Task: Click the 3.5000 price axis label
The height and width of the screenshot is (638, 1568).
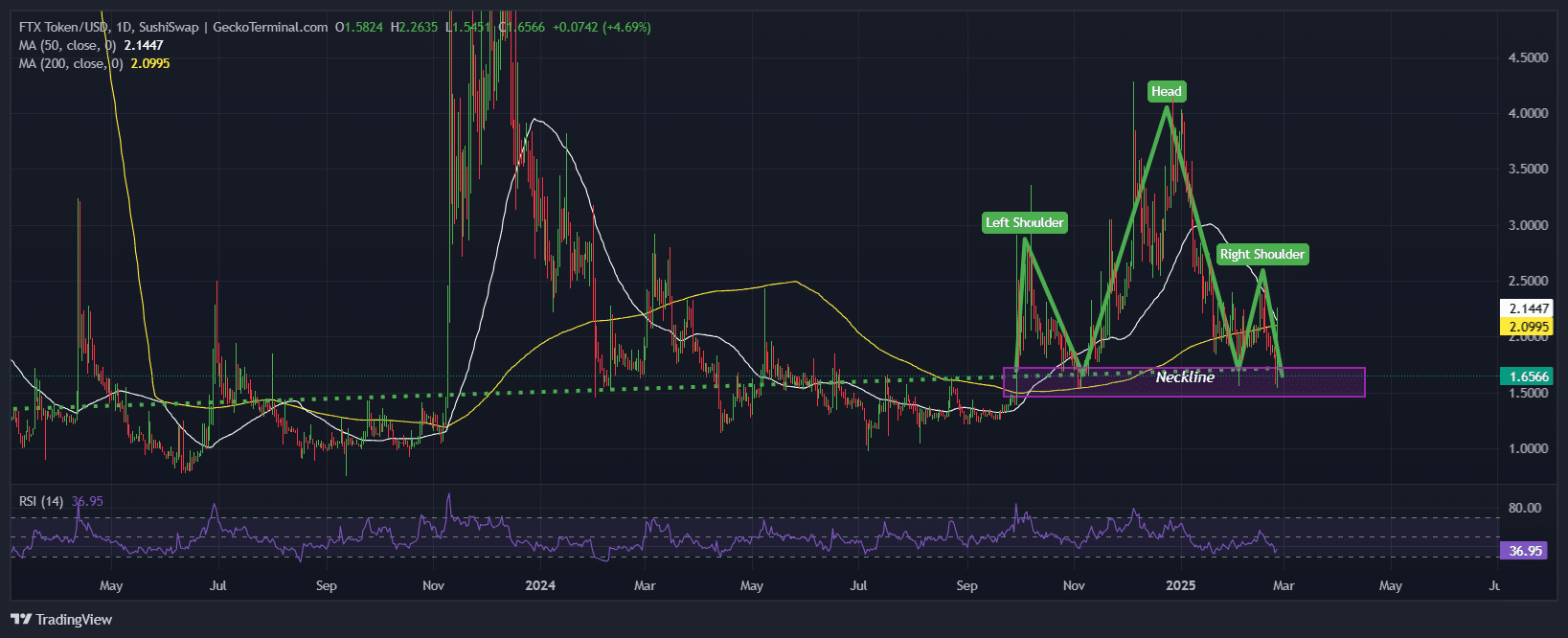Action: click(1529, 169)
